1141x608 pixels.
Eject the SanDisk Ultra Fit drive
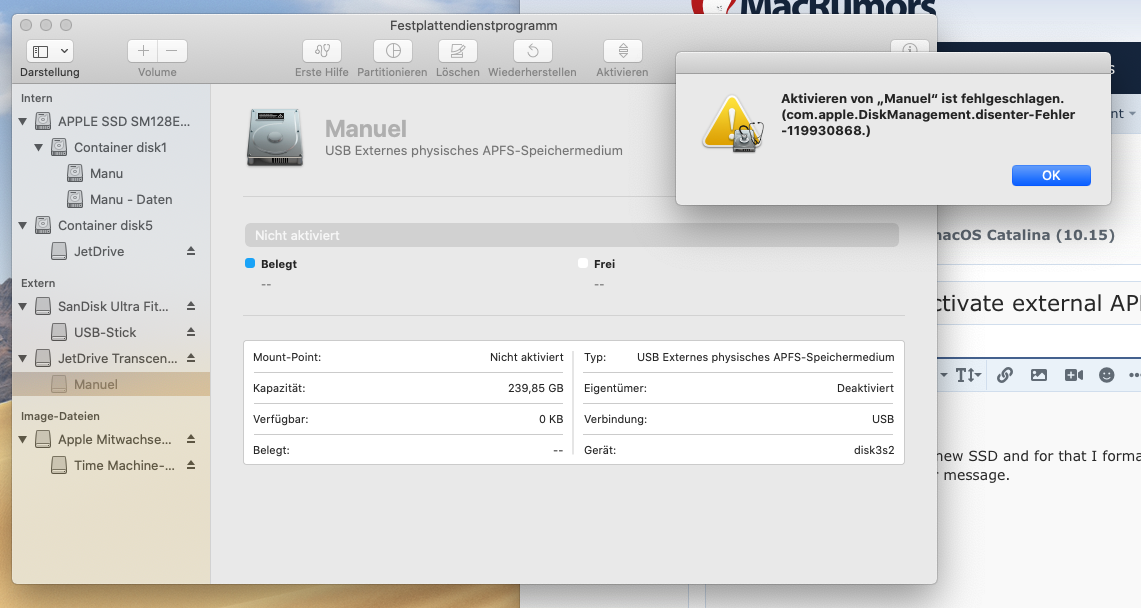click(x=191, y=306)
